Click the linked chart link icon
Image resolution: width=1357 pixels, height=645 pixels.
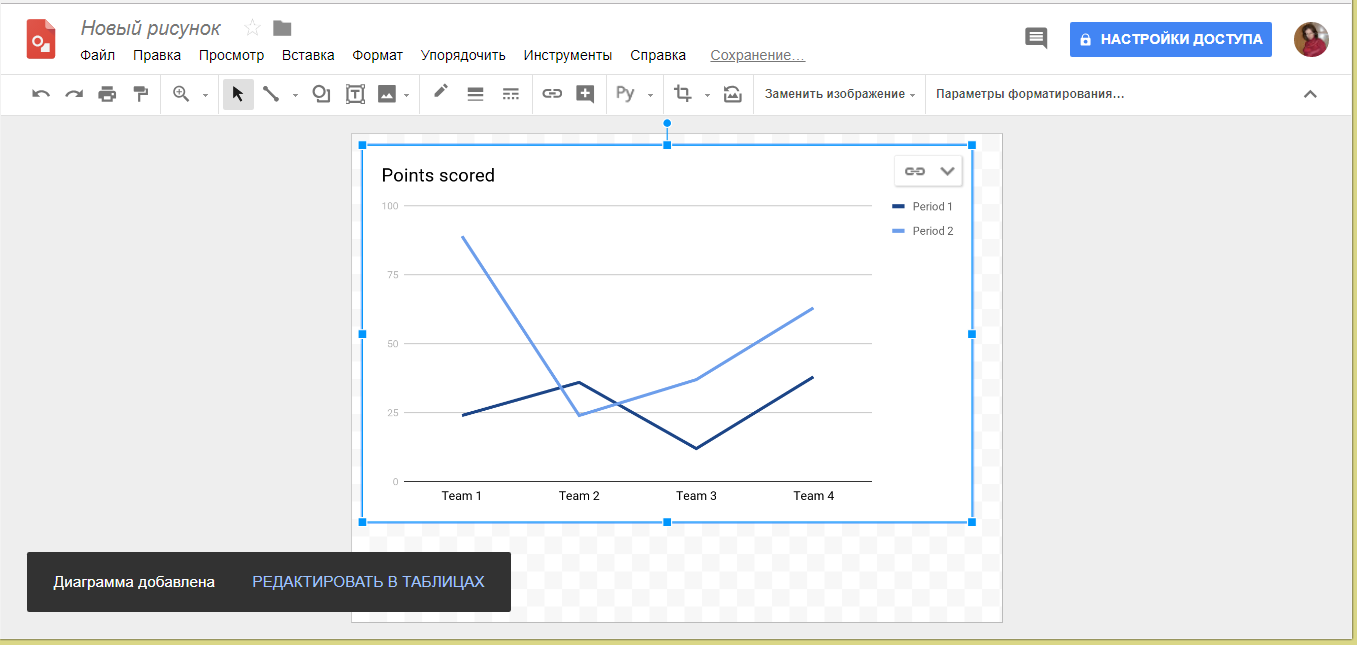914,171
